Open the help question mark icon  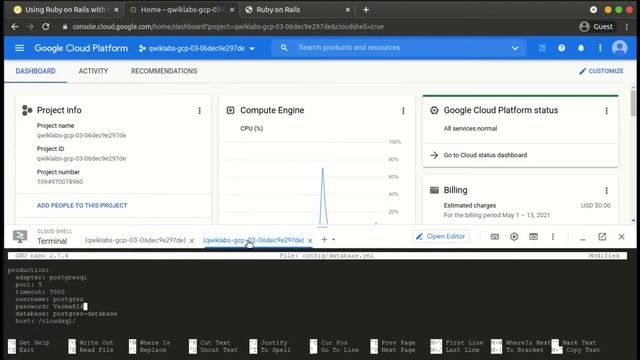[561, 48]
